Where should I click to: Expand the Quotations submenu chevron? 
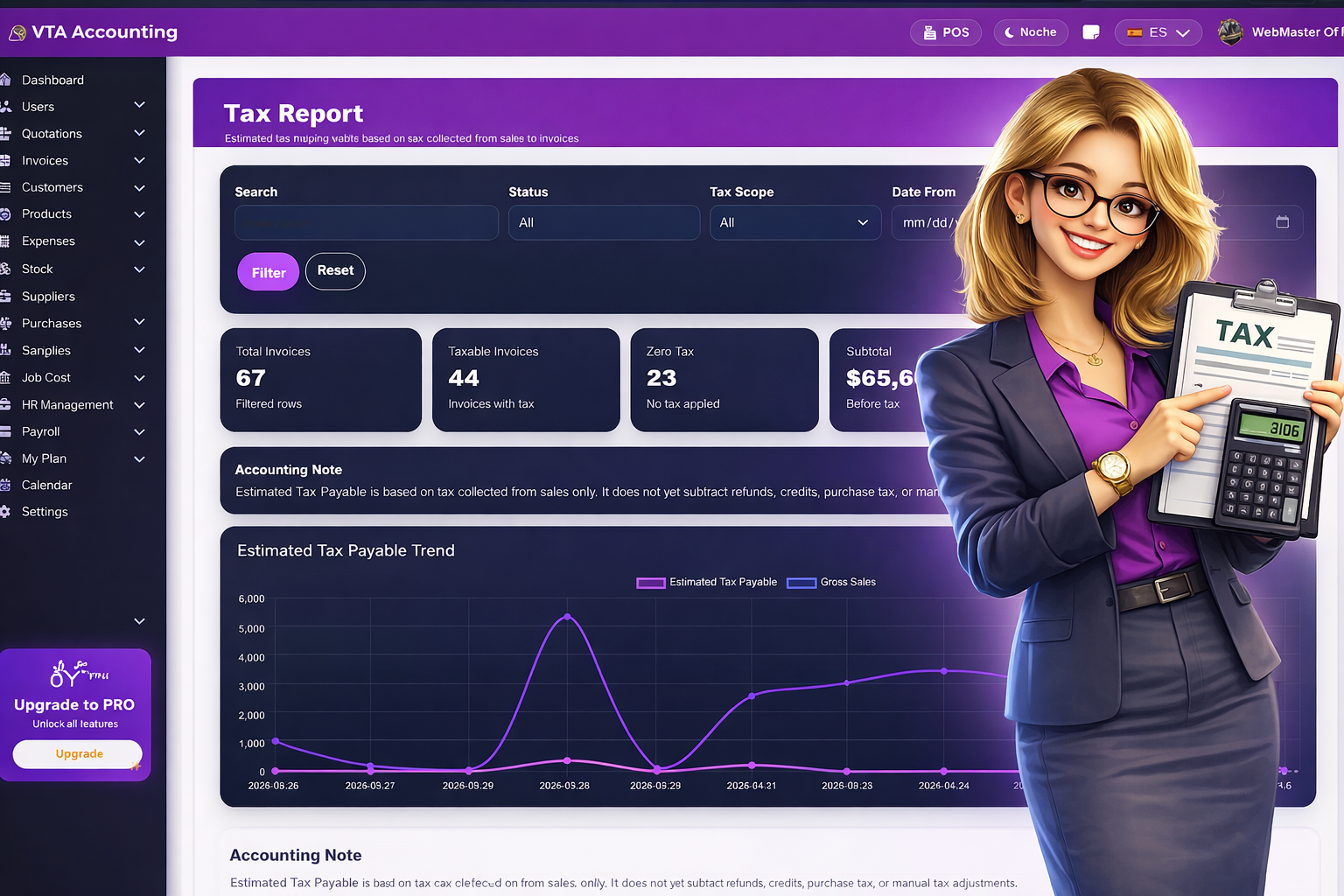139,133
